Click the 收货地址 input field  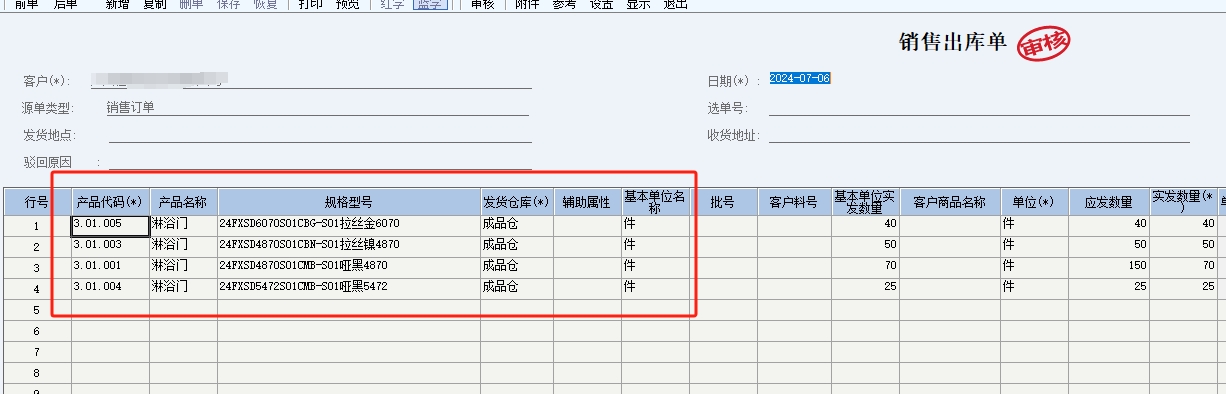(979, 134)
